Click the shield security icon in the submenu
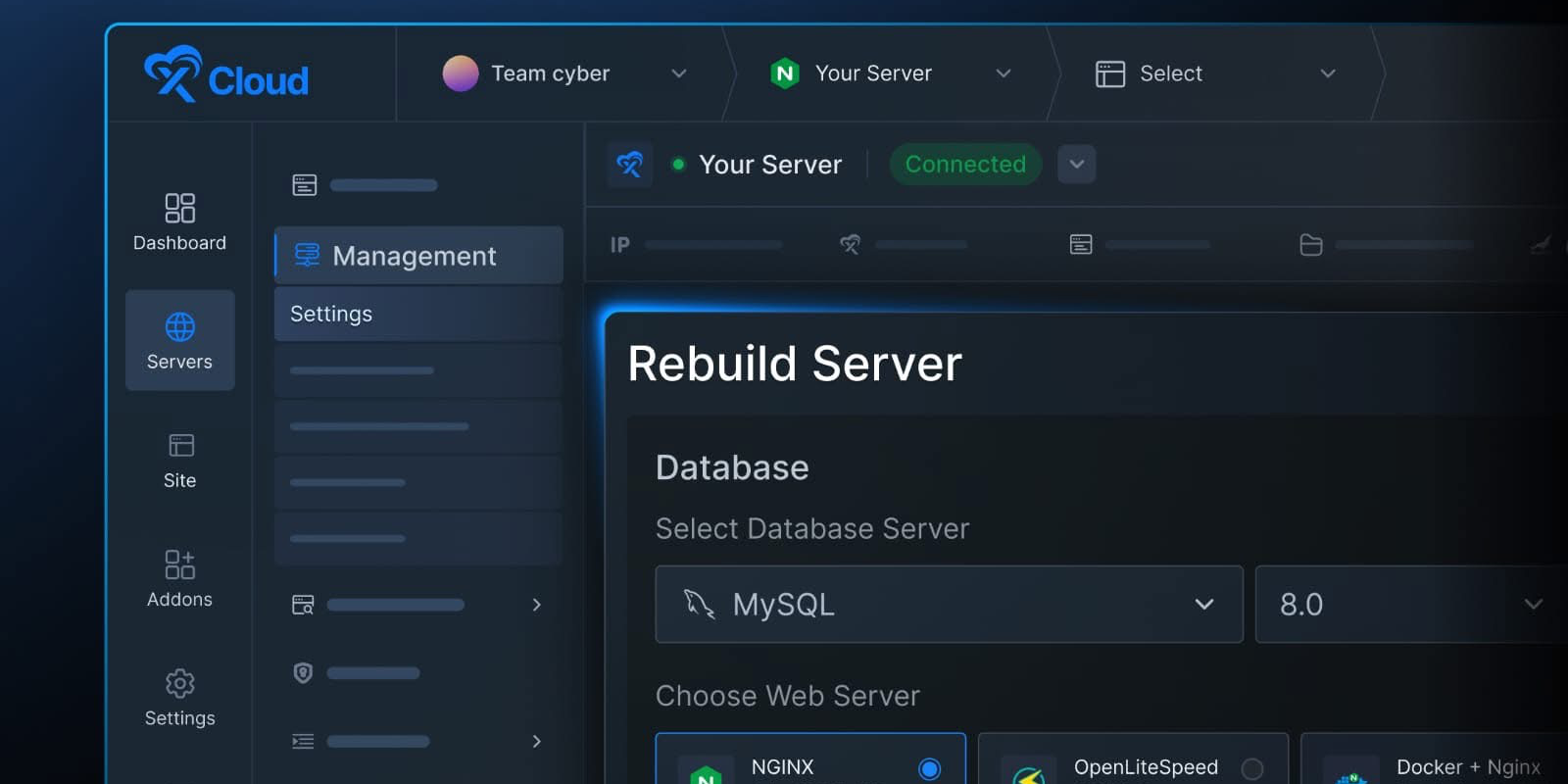Screen dimensions: 1568x784 (x=303, y=672)
